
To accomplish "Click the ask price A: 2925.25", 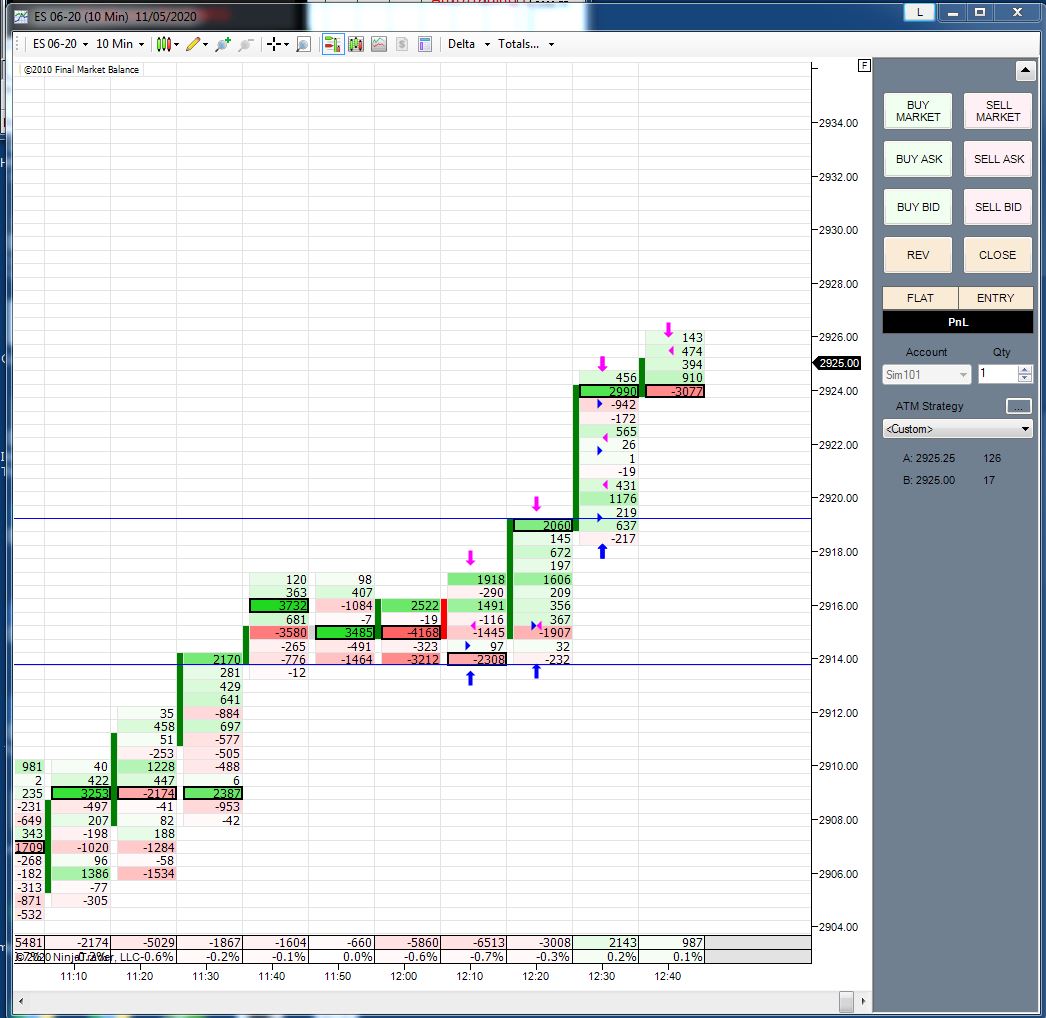I will [929, 458].
